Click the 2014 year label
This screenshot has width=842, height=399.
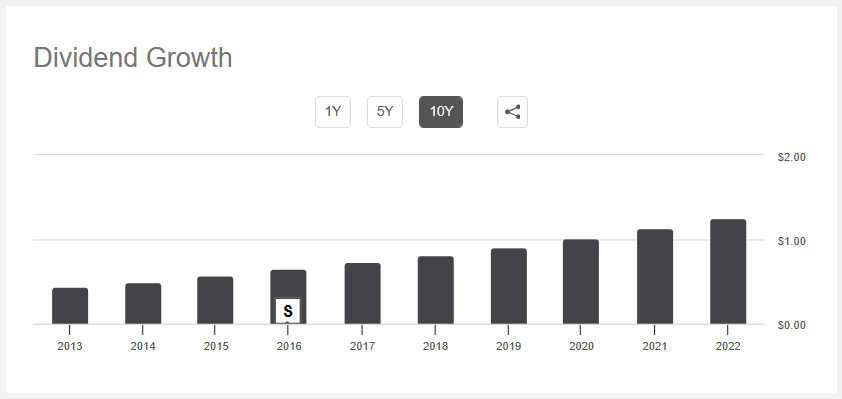coord(143,346)
